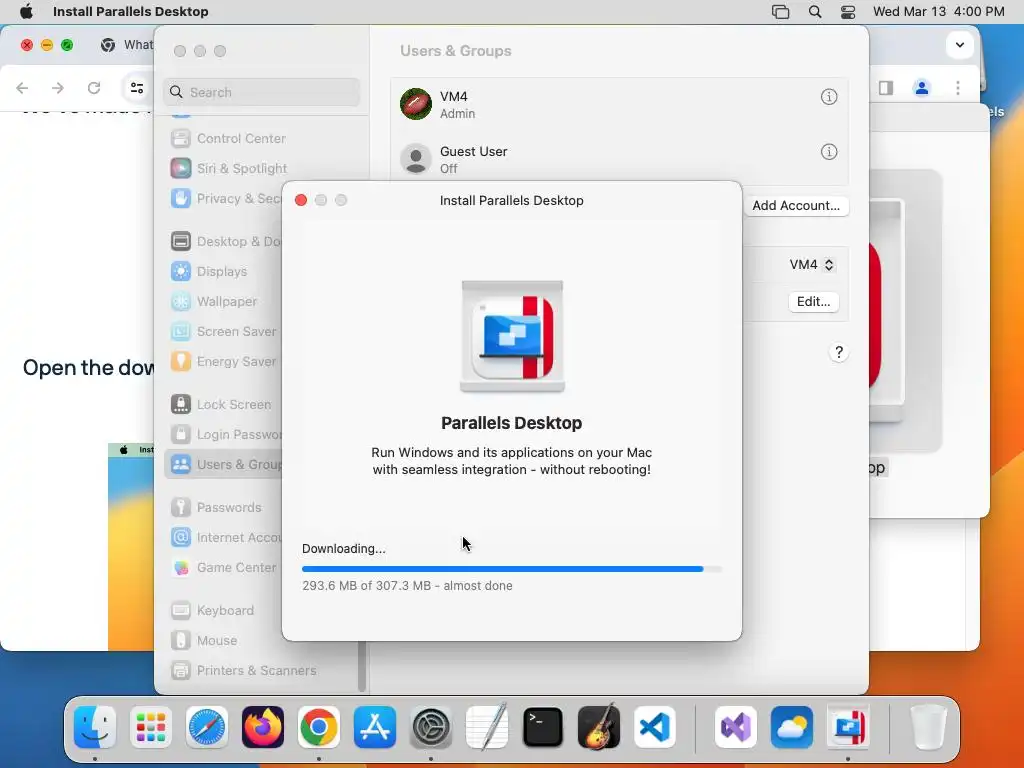Screen dimensions: 1024x768
Task: Open Install Parallels Desktop app menu
Action: click(x=131, y=11)
